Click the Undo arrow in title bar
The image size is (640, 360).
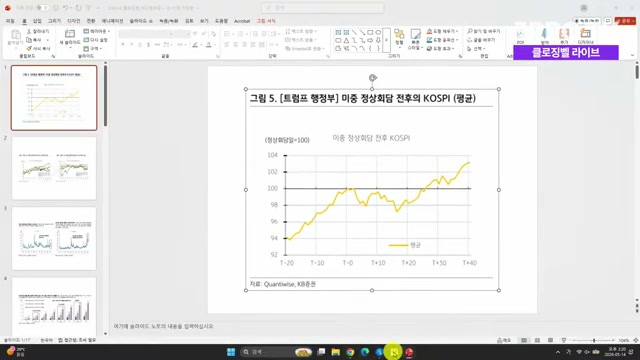tap(66, 8)
